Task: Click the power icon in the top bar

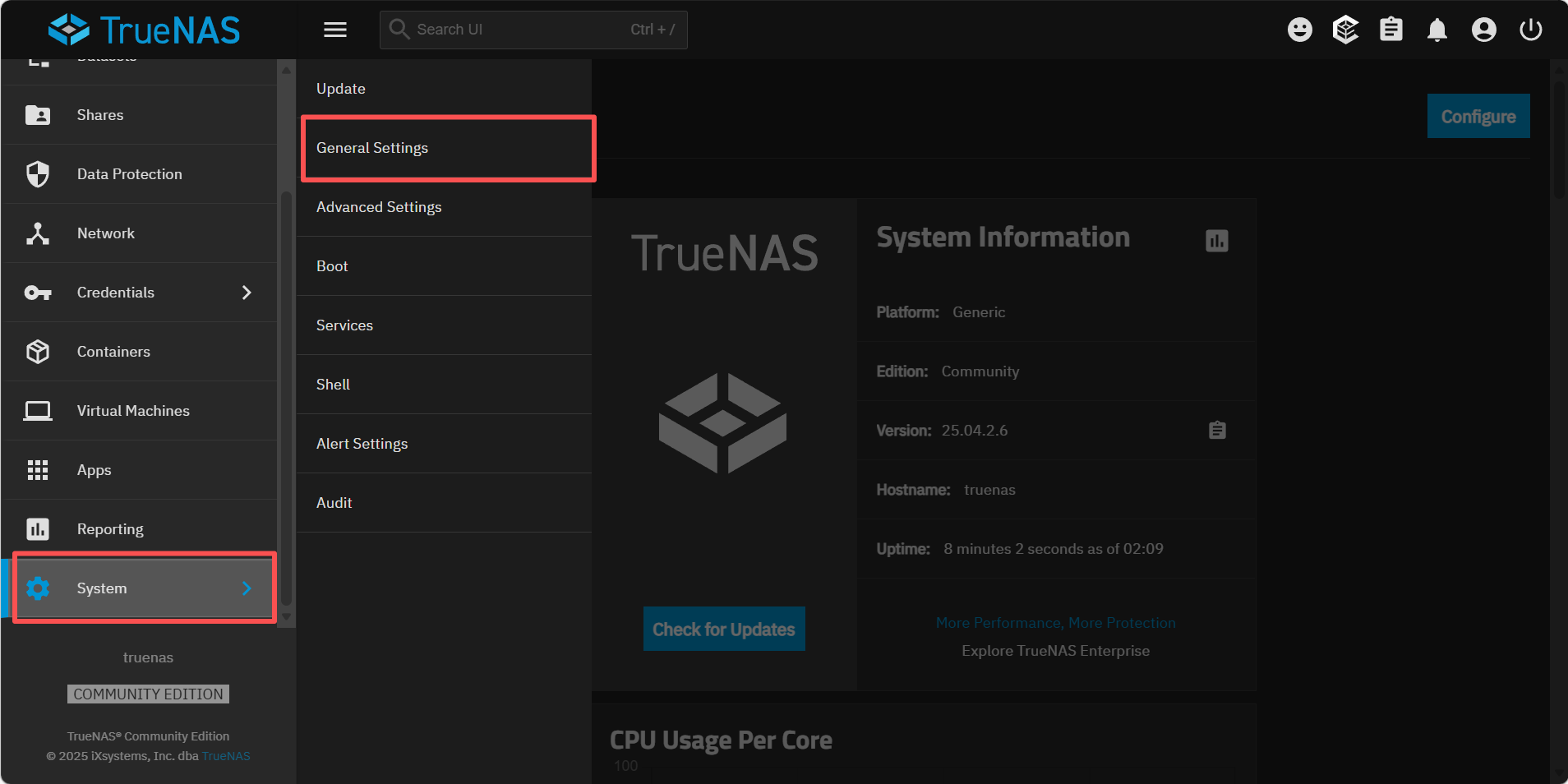Action: [x=1530, y=30]
